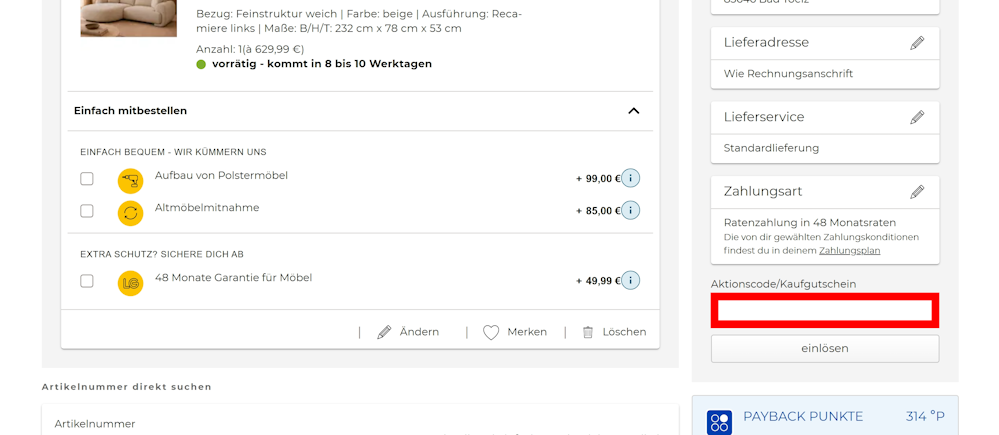Viewport: 999px width, 435px height.
Task: Click the 'Einfach mitbestellen' heading
Action: pyautogui.click(x=131, y=111)
